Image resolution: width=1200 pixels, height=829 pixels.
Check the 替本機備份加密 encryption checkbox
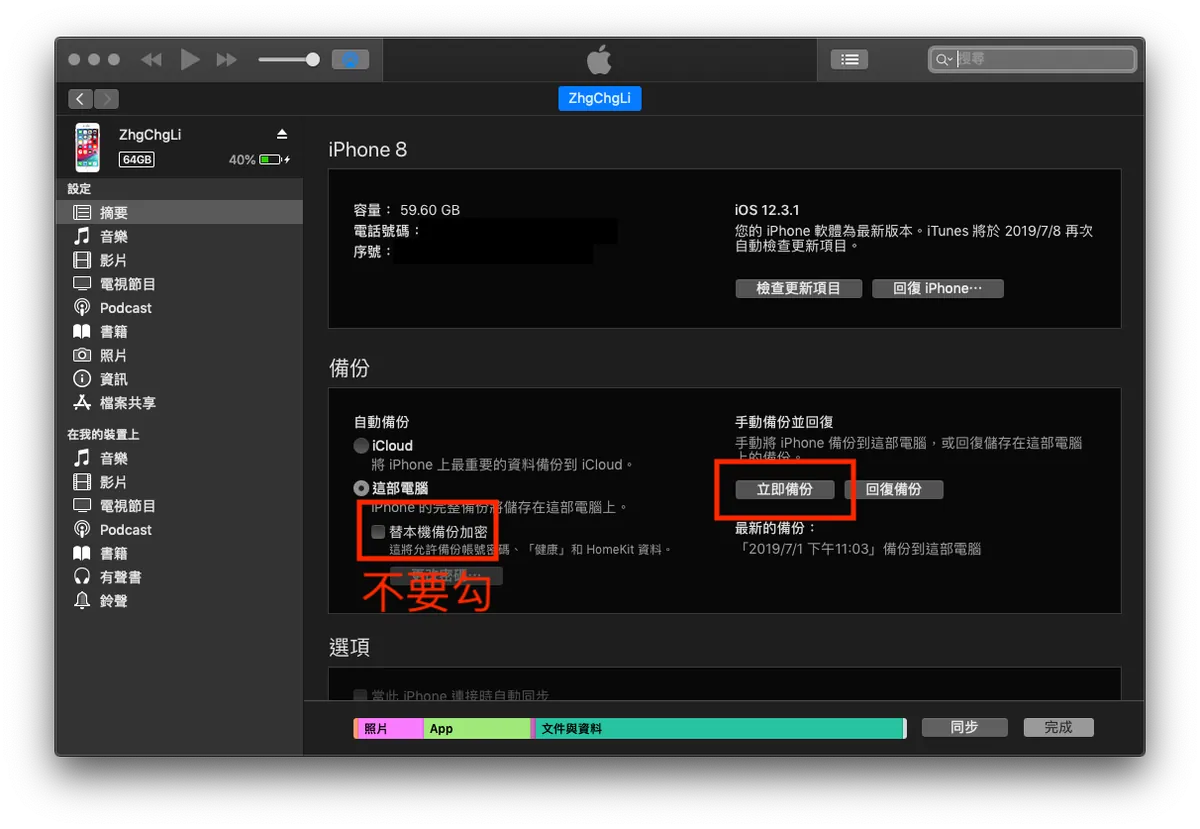(377, 531)
